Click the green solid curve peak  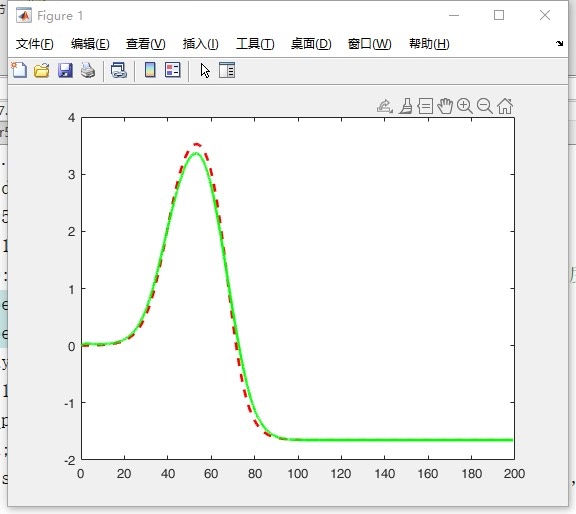point(196,153)
